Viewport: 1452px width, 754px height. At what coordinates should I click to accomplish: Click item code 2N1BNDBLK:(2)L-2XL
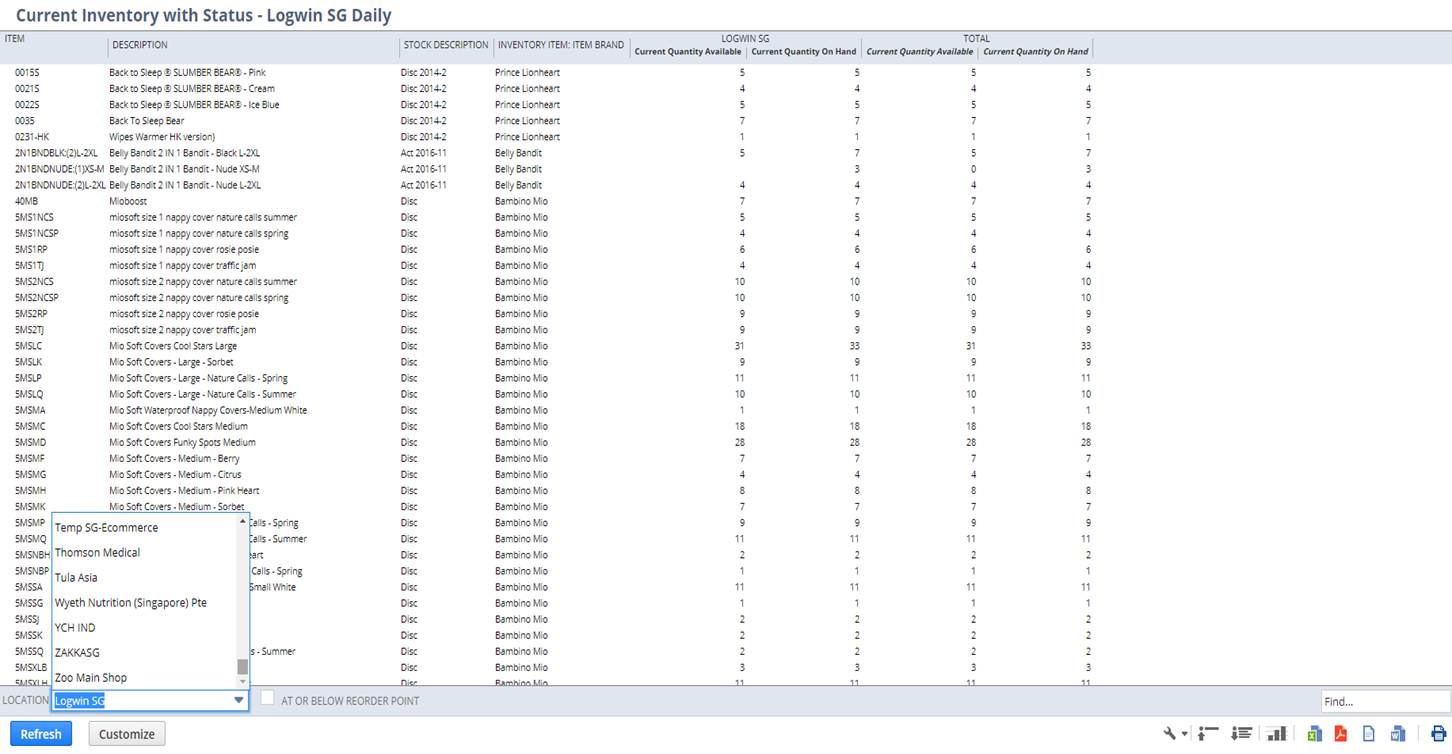[56, 153]
